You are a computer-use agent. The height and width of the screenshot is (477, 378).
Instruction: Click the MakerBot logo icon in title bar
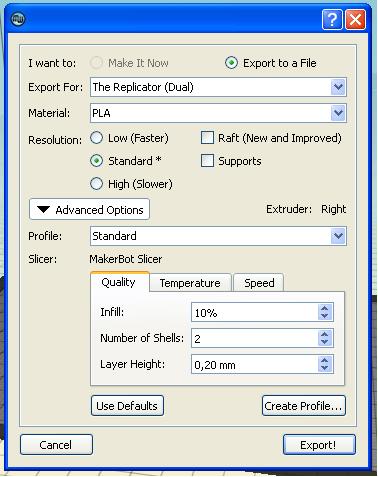click(18, 19)
